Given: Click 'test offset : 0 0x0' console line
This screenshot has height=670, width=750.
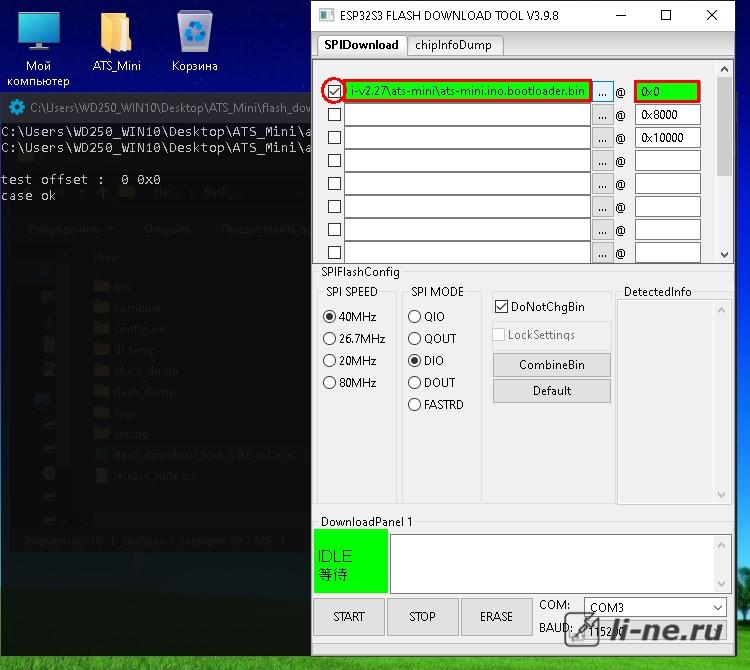Looking at the screenshot, I should 80,179.
